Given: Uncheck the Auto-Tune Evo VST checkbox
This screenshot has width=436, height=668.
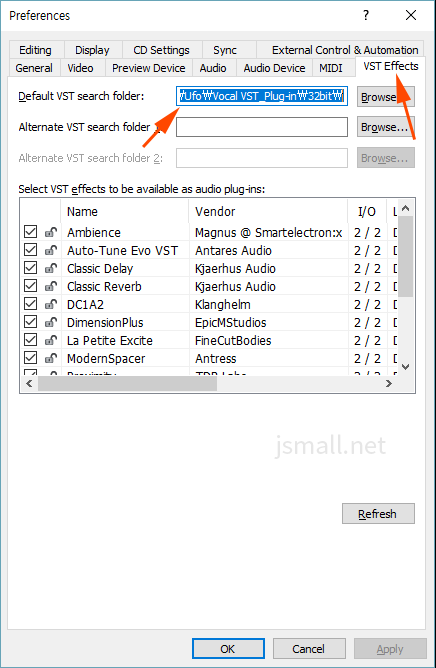Looking at the screenshot, I should point(30,250).
